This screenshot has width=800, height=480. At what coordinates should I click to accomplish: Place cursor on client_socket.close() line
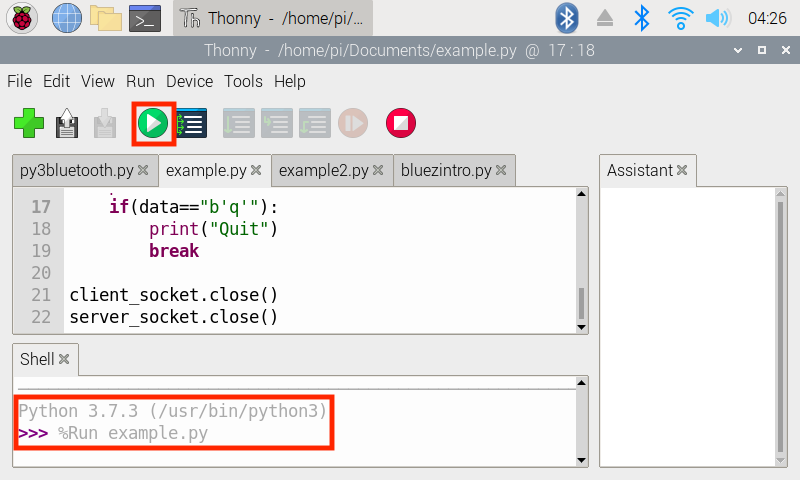coord(173,295)
